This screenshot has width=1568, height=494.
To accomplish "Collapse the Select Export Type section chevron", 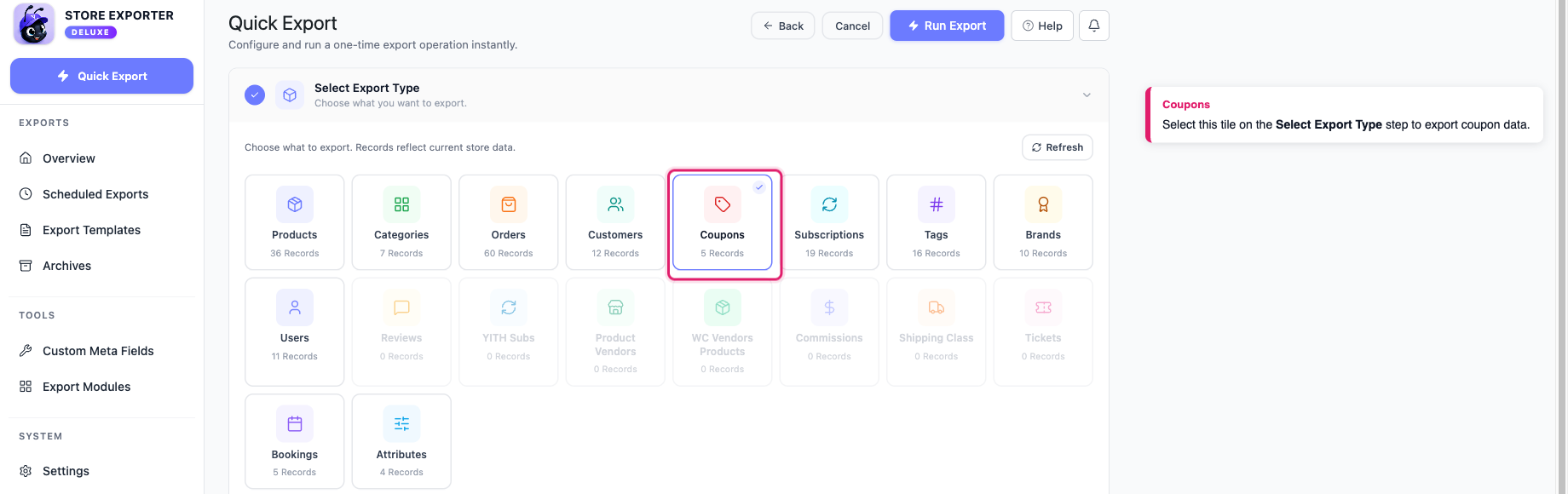I will tap(1087, 95).
